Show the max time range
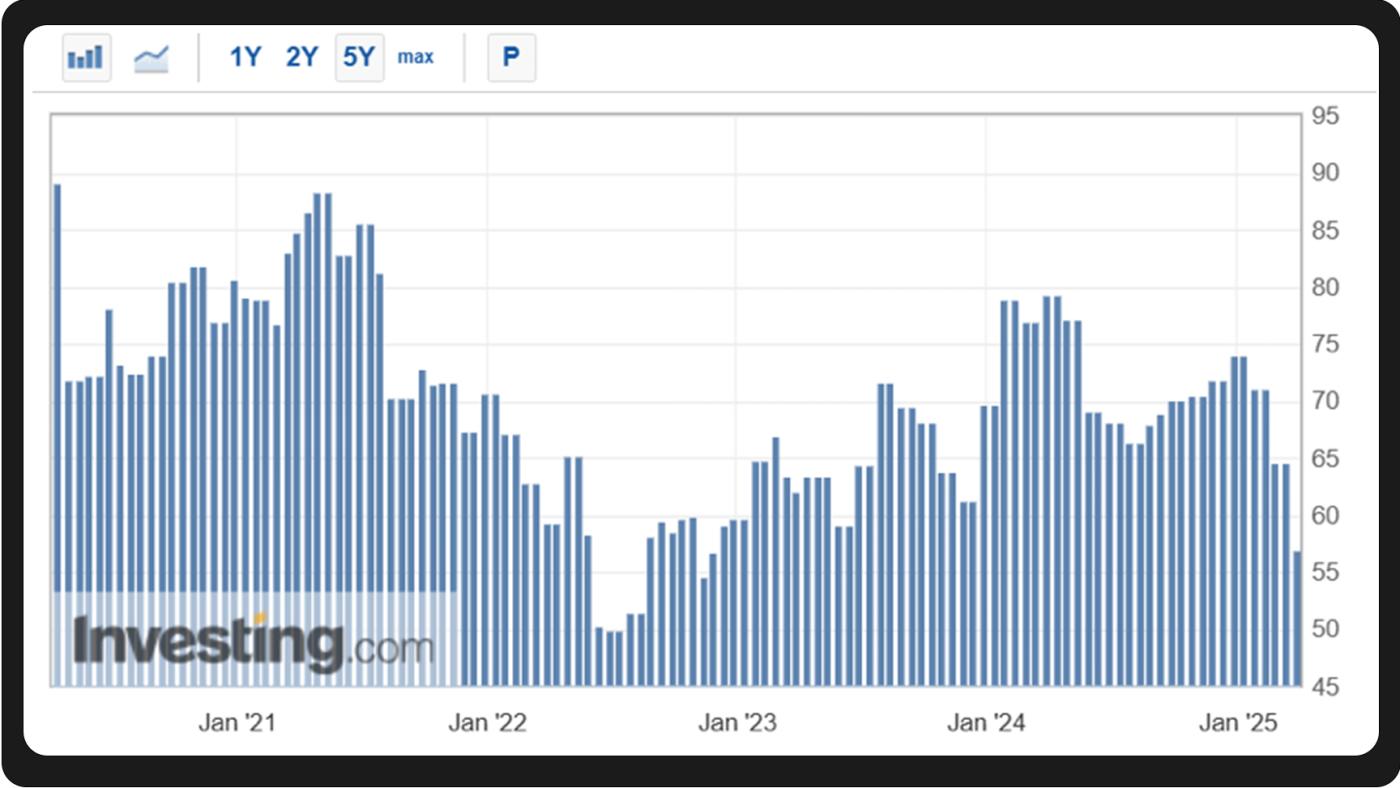 (x=416, y=57)
